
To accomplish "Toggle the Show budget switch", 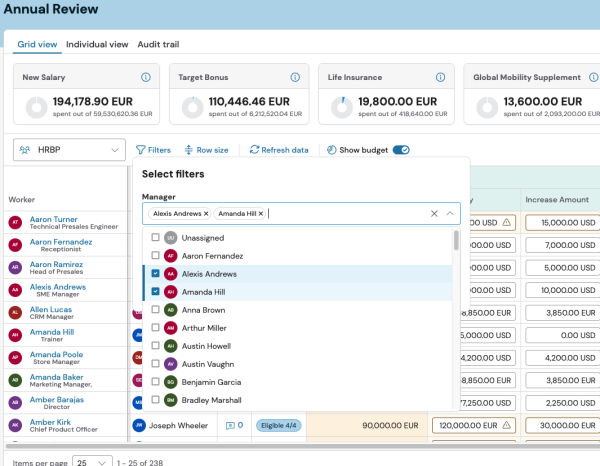I will click(x=400, y=150).
